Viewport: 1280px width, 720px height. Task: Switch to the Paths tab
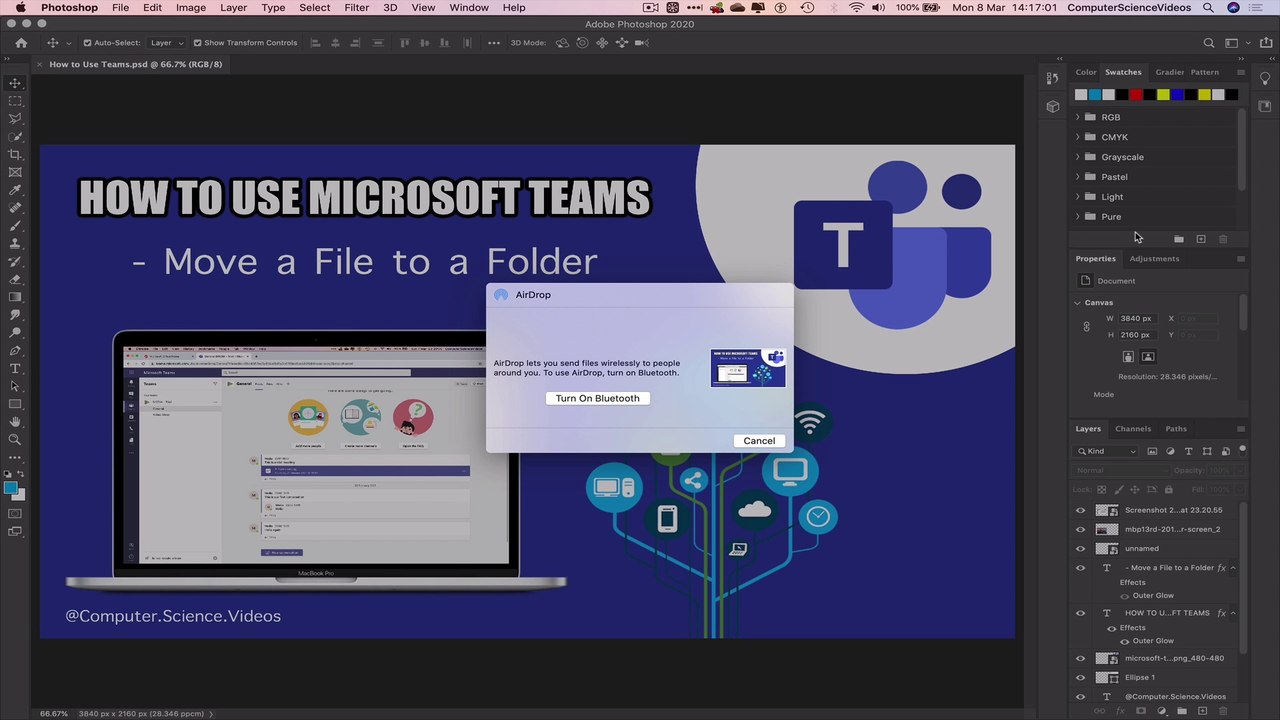1176,429
